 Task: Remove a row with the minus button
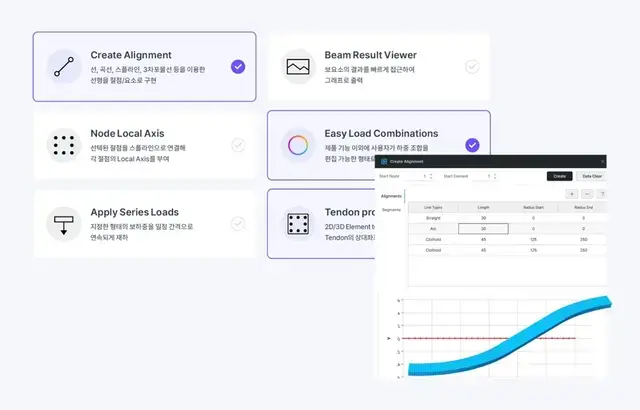pyautogui.click(x=586, y=193)
